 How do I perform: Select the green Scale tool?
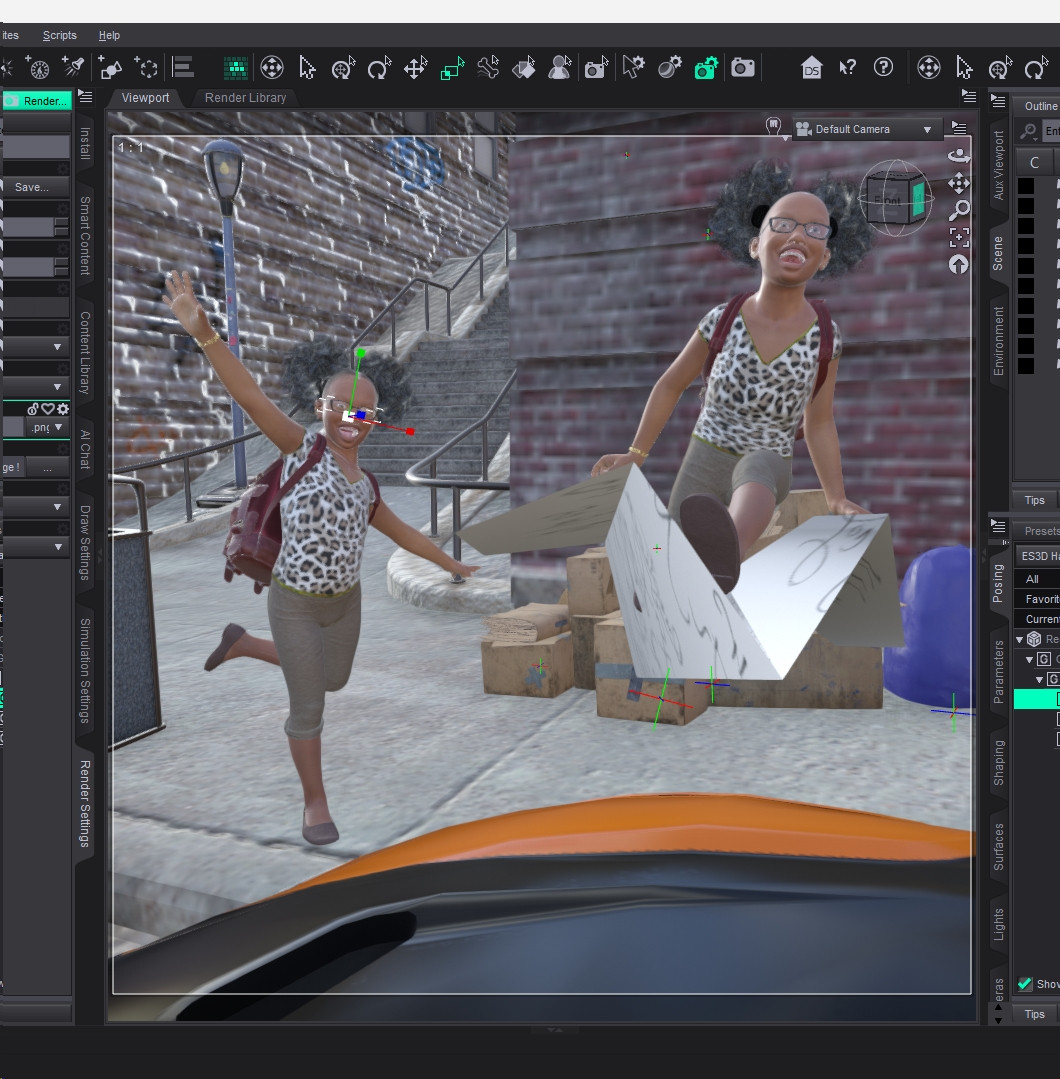pyautogui.click(x=452, y=67)
